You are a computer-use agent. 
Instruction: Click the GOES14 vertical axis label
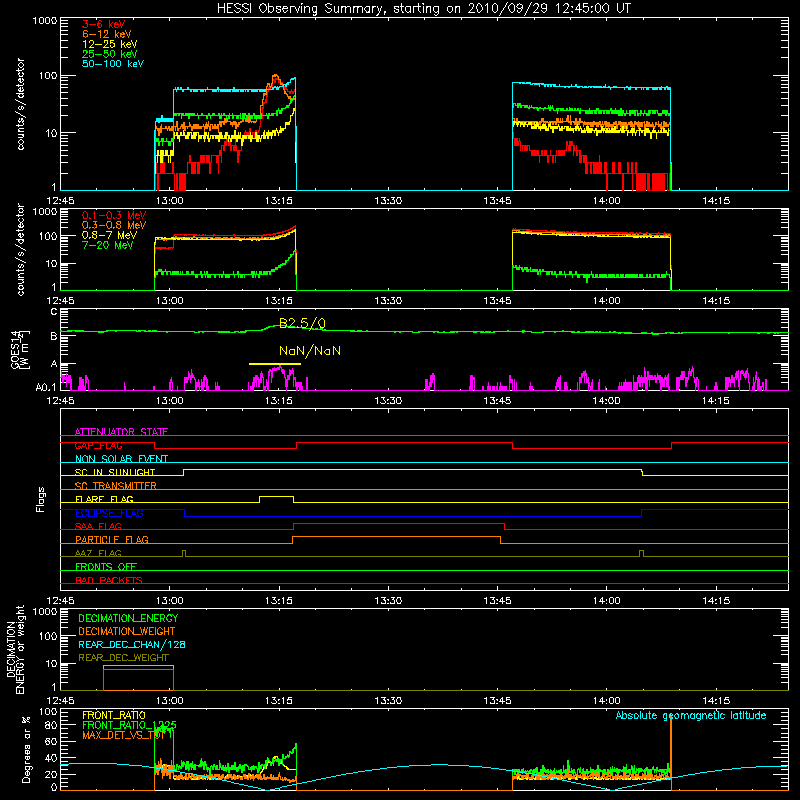[x=20, y=350]
